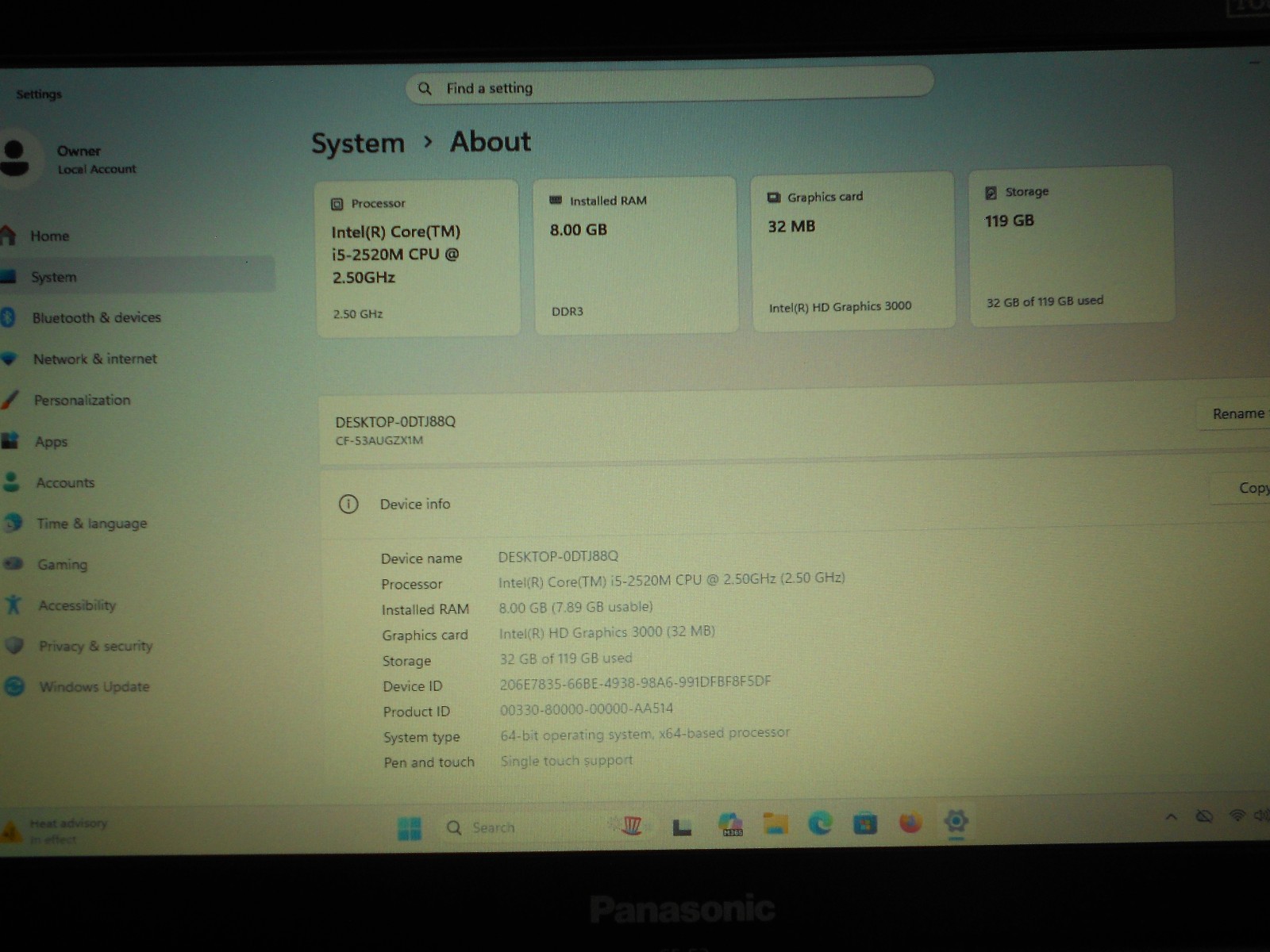Click the search magnifier in Find a setting
This screenshot has height=952, width=1270.
425,88
